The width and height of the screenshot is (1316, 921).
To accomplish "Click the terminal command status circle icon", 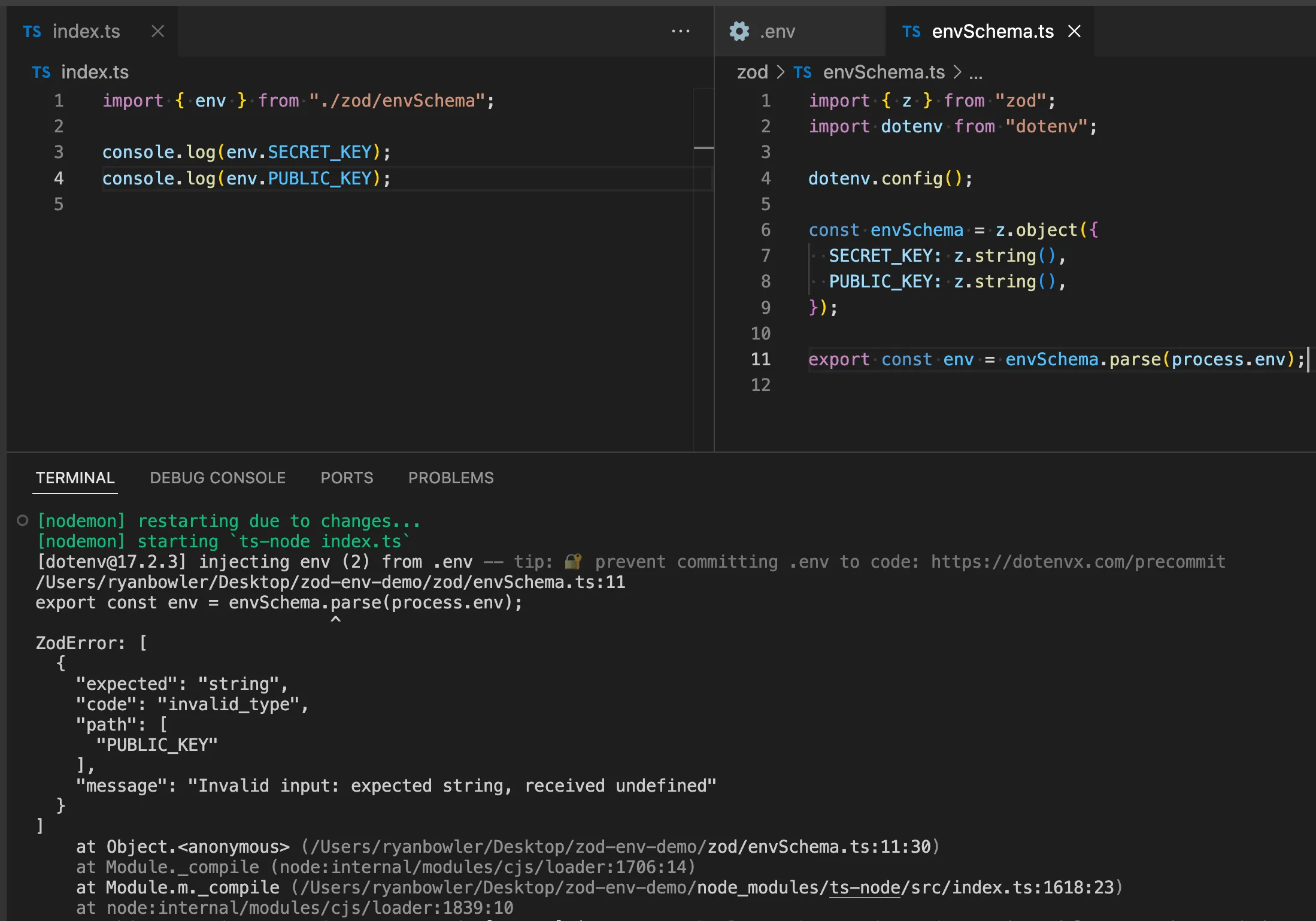I will point(23,520).
